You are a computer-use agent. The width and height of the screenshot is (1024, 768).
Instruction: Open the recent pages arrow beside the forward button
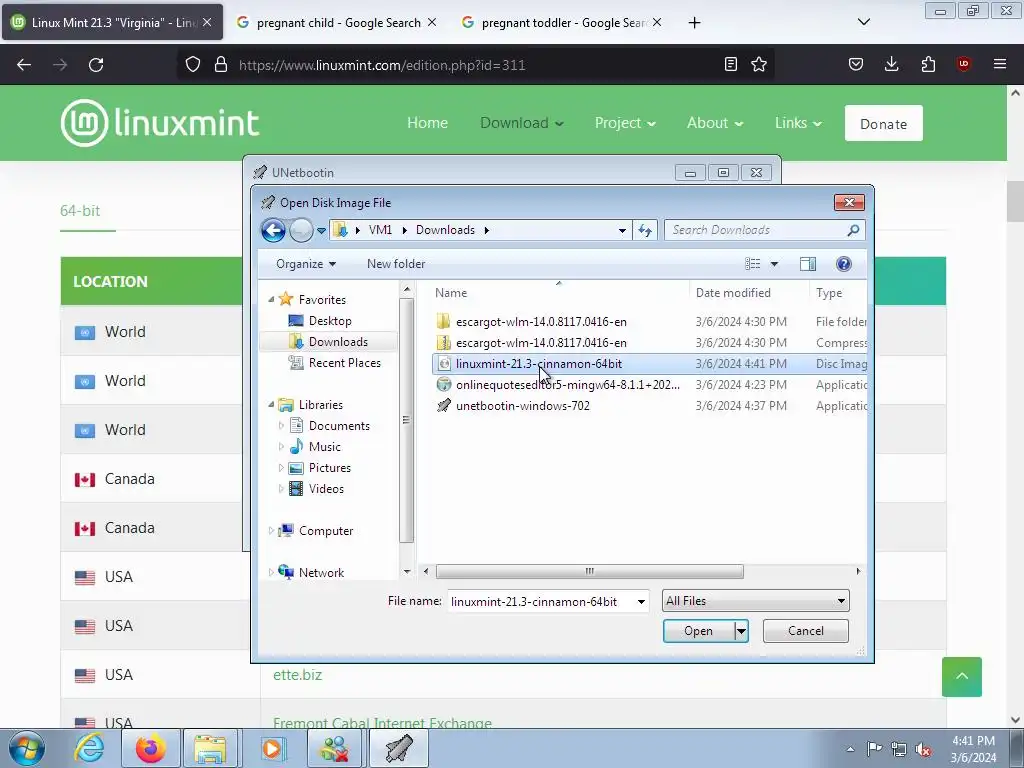321,231
